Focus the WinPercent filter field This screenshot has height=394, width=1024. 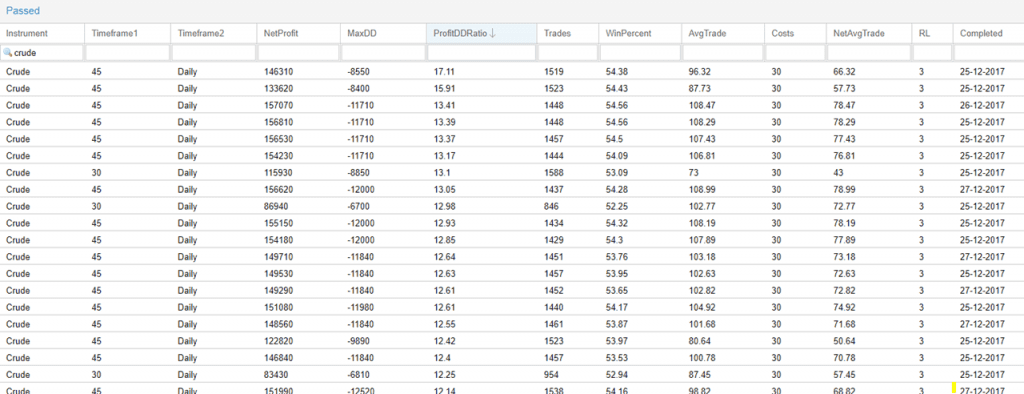tap(639, 53)
